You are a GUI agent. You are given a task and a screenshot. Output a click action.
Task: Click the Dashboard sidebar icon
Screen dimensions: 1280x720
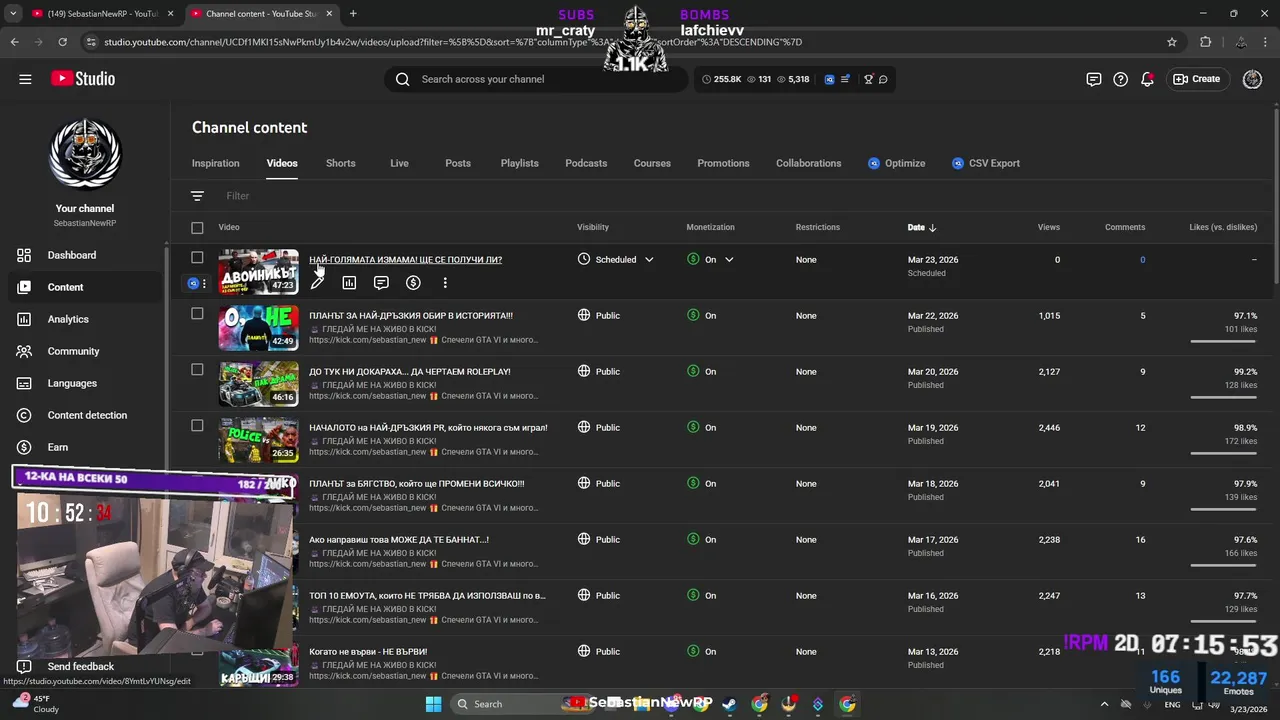tap(24, 255)
